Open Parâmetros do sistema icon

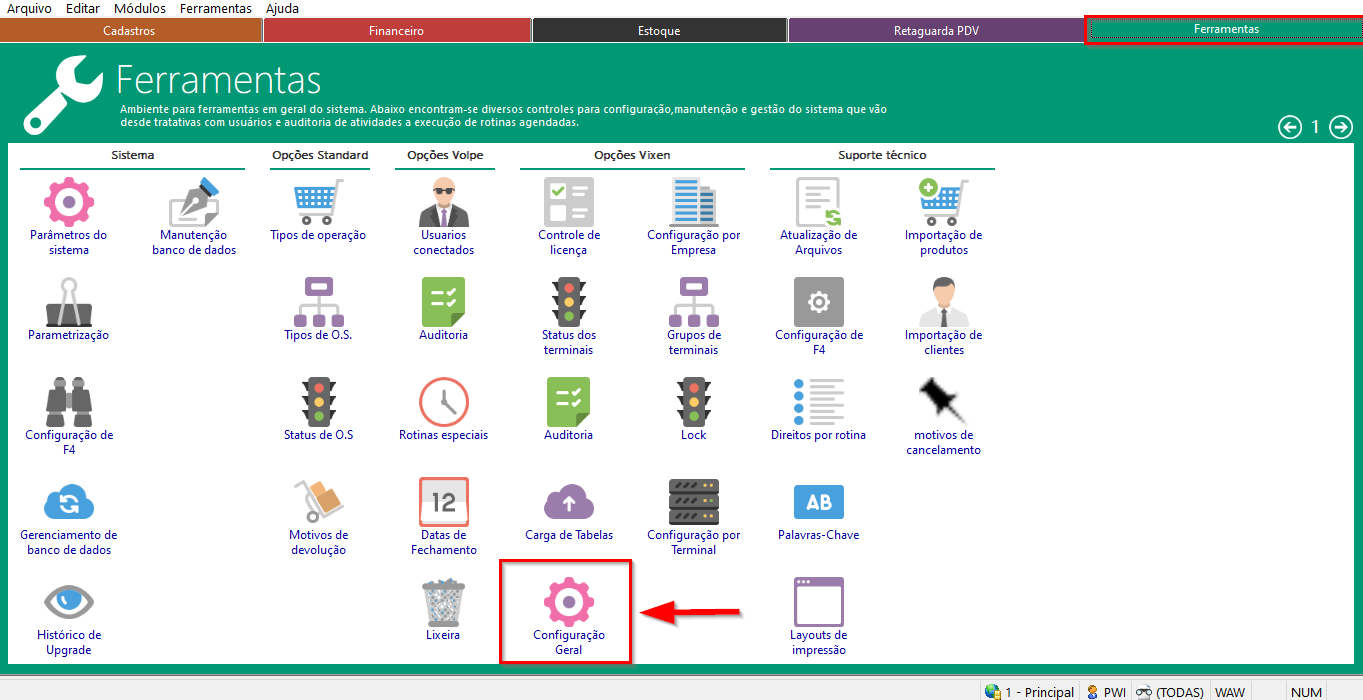click(x=69, y=202)
